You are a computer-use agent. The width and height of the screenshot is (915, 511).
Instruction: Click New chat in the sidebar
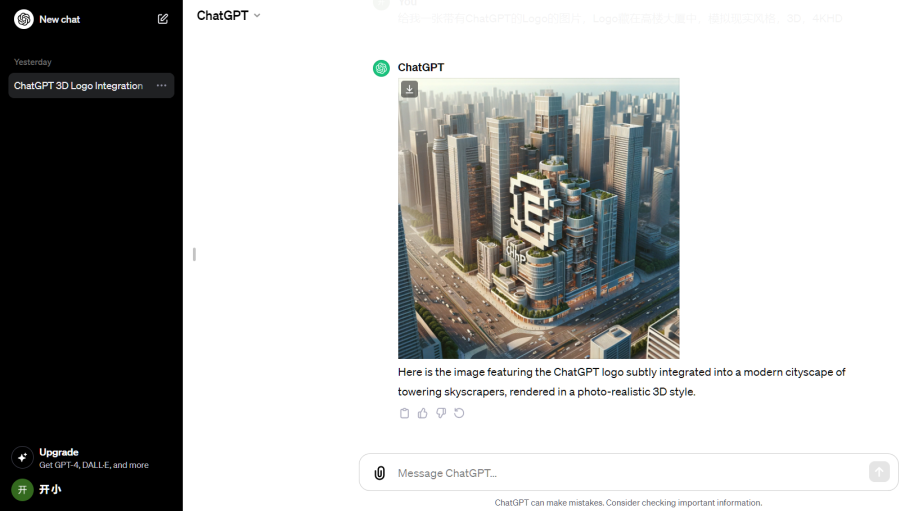(x=60, y=19)
